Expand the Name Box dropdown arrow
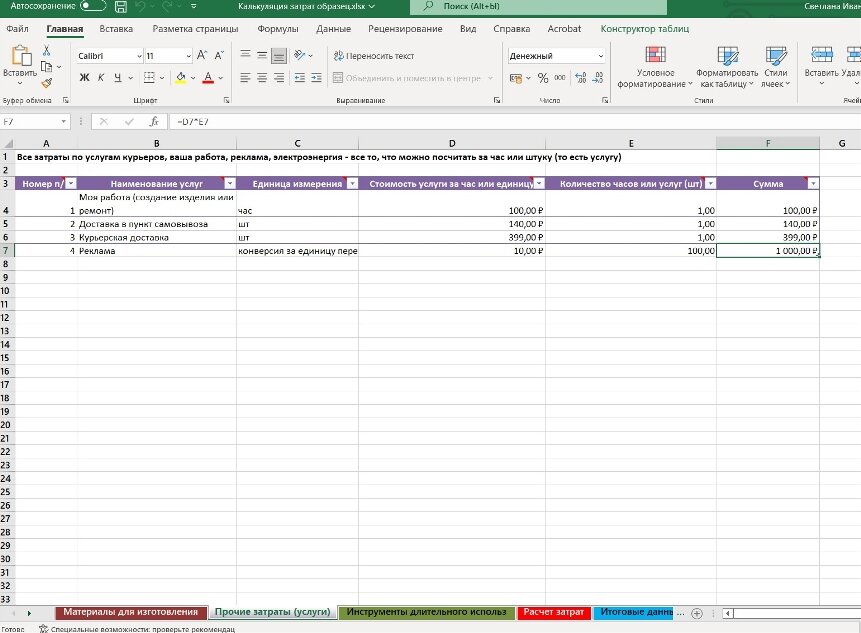This screenshot has width=861, height=633. (64, 121)
